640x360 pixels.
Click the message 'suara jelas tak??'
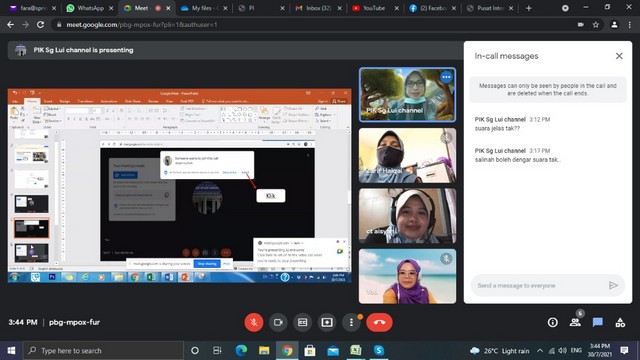(x=497, y=129)
